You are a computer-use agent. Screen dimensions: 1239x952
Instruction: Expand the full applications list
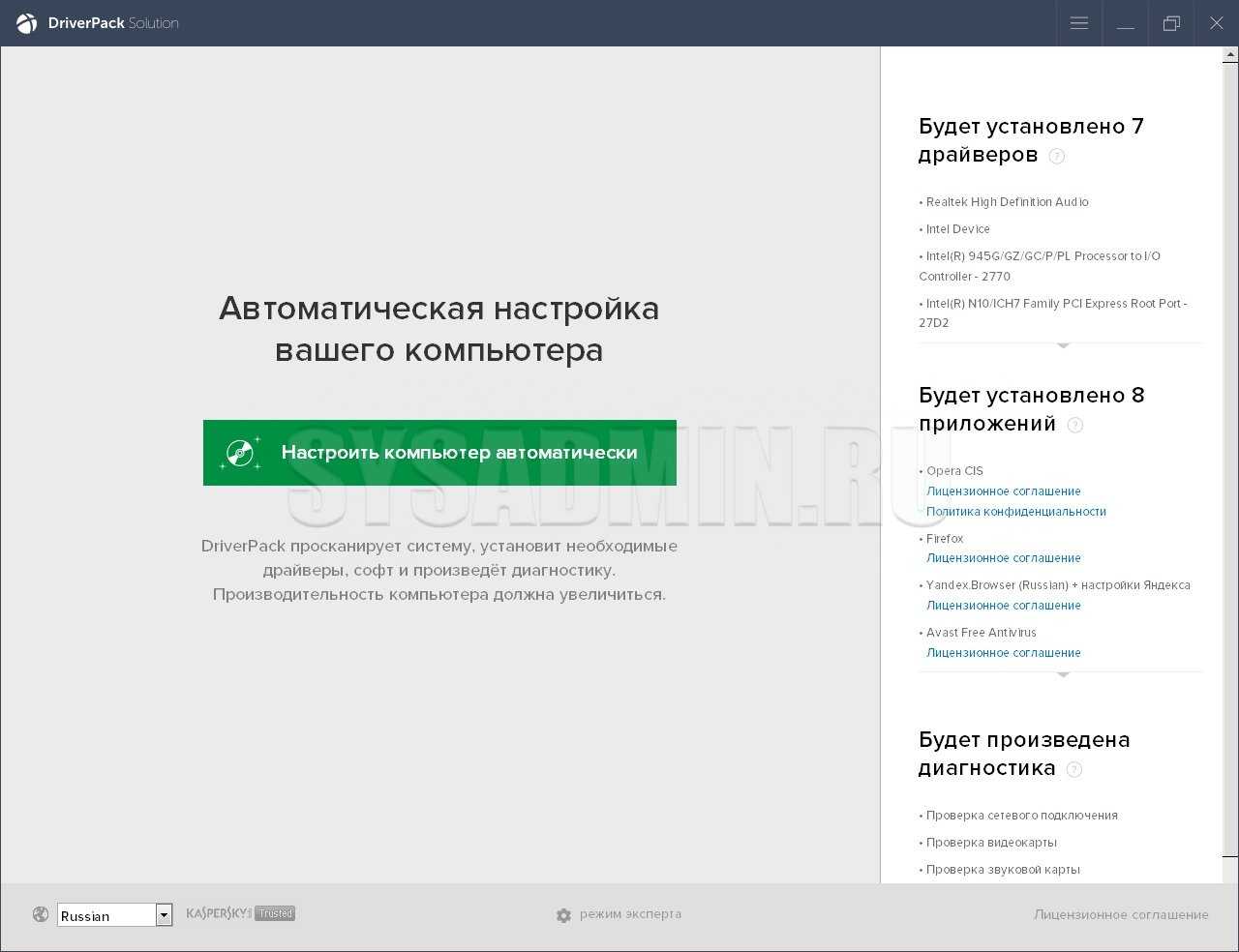pos(1063,674)
